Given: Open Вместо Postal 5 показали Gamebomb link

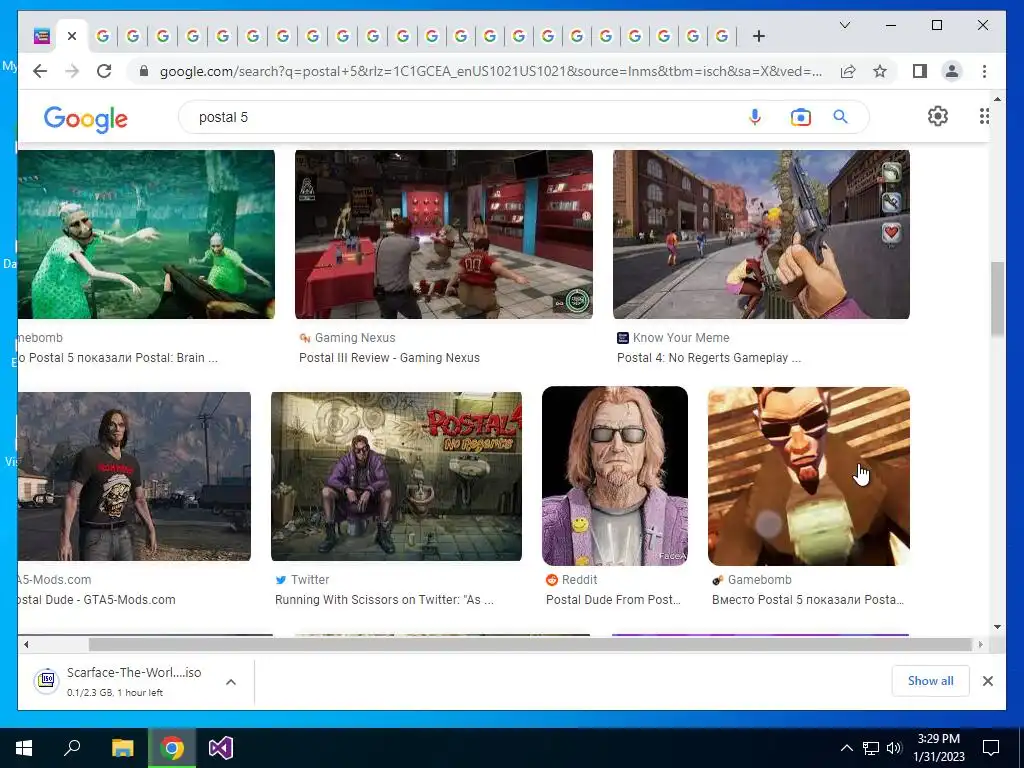Looking at the screenshot, I should click(x=808, y=600).
